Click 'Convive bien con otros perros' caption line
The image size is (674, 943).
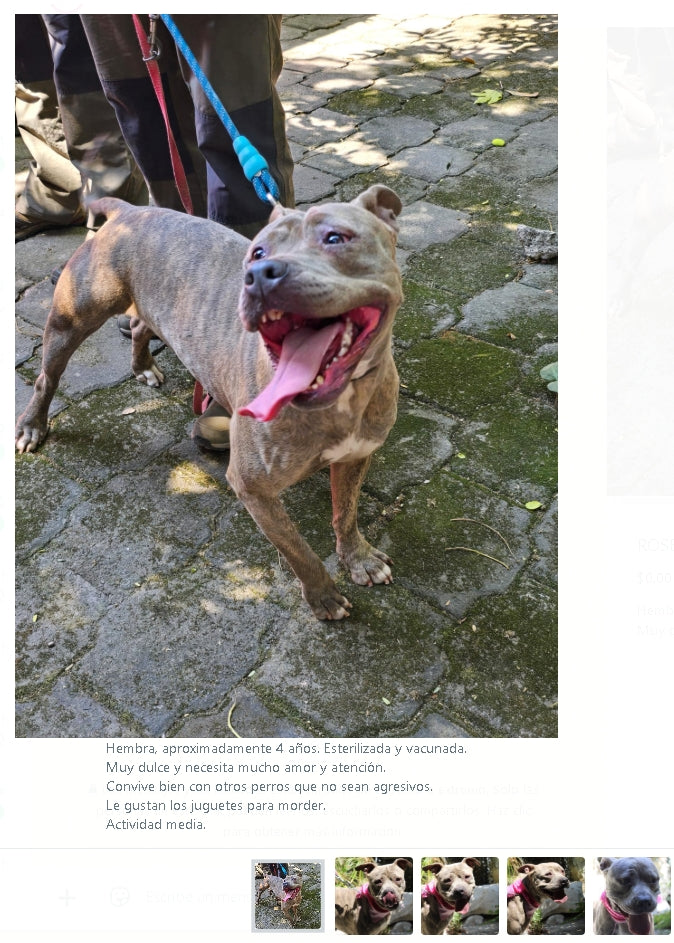coord(269,787)
